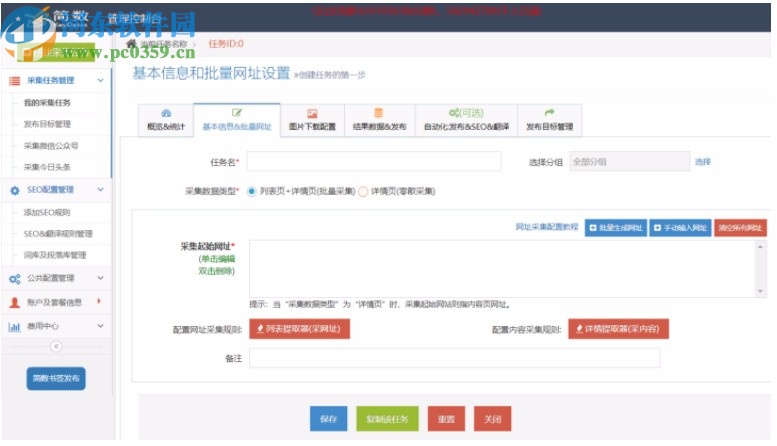Click the gears icon on 自动化发布 tab
777x446 pixels.
click(x=454, y=113)
